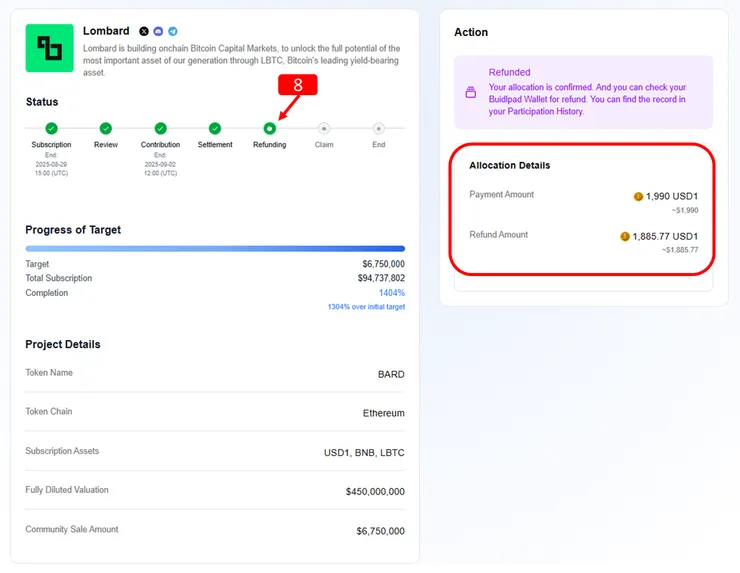
Task: Click the Contribution step checkmark
Action: pos(160,128)
